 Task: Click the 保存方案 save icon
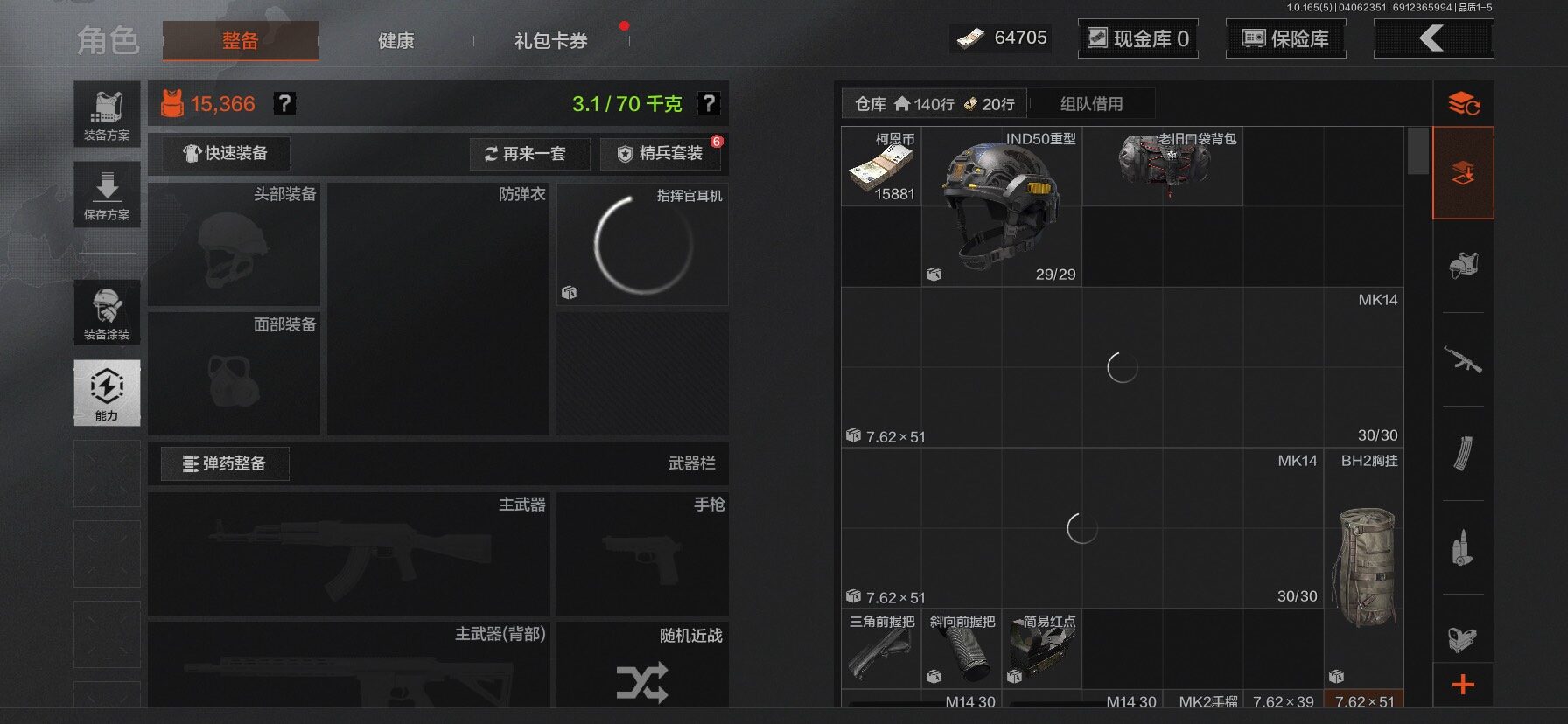[x=107, y=194]
